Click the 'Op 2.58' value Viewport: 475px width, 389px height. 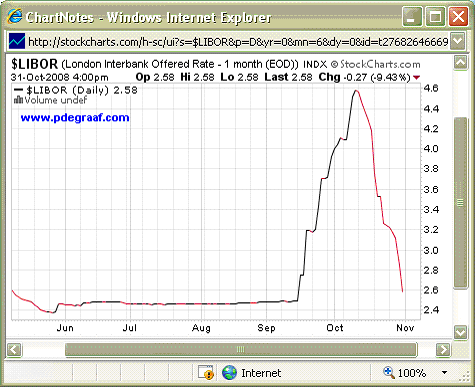tap(155, 77)
